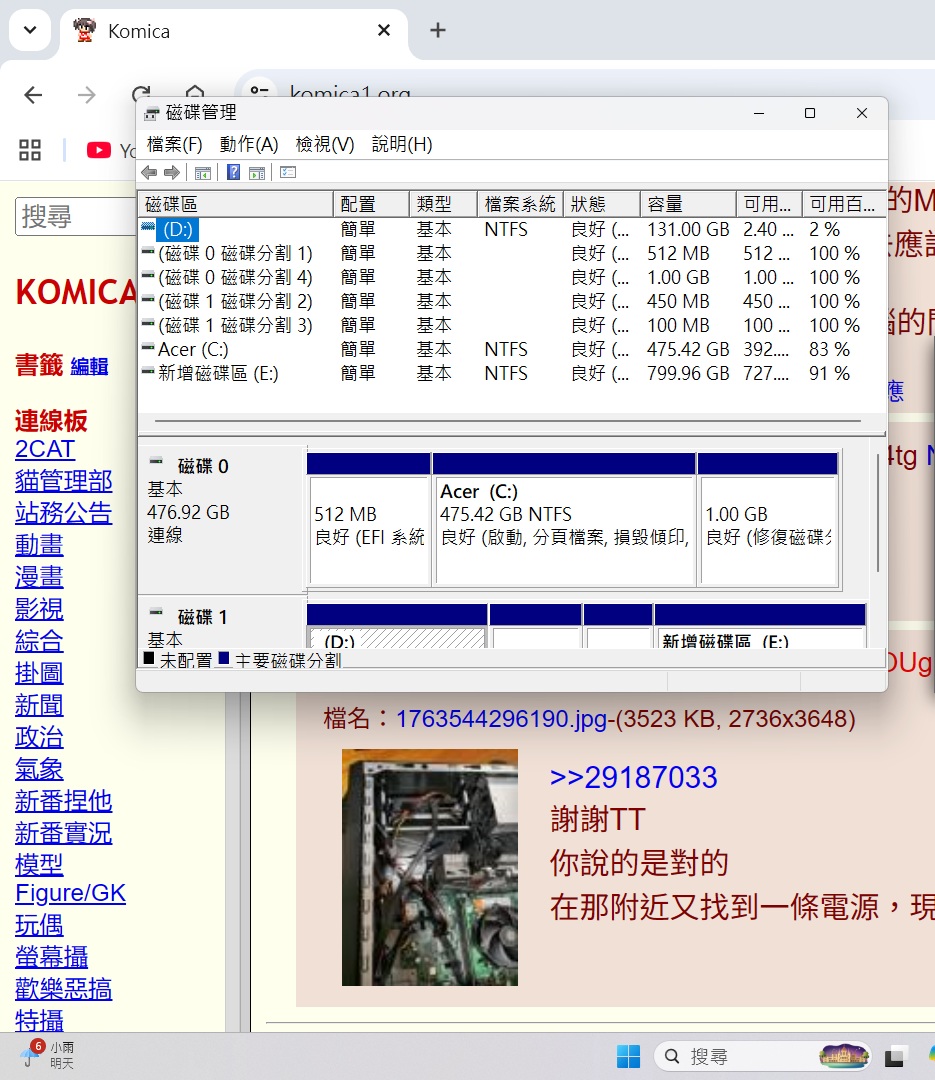Screen dimensions: 935x1080
Task: Open the weather widget on the taskbar
Action: [x=48, y=1055]
